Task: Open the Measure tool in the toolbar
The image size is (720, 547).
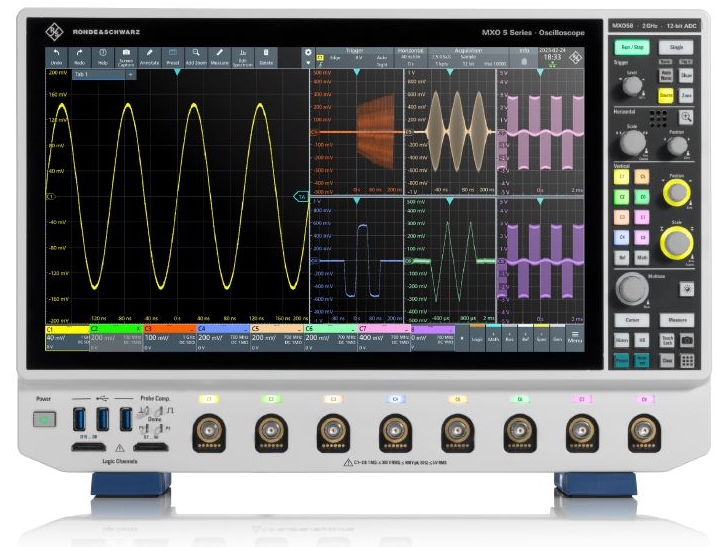Action: (x=219, y=55)
